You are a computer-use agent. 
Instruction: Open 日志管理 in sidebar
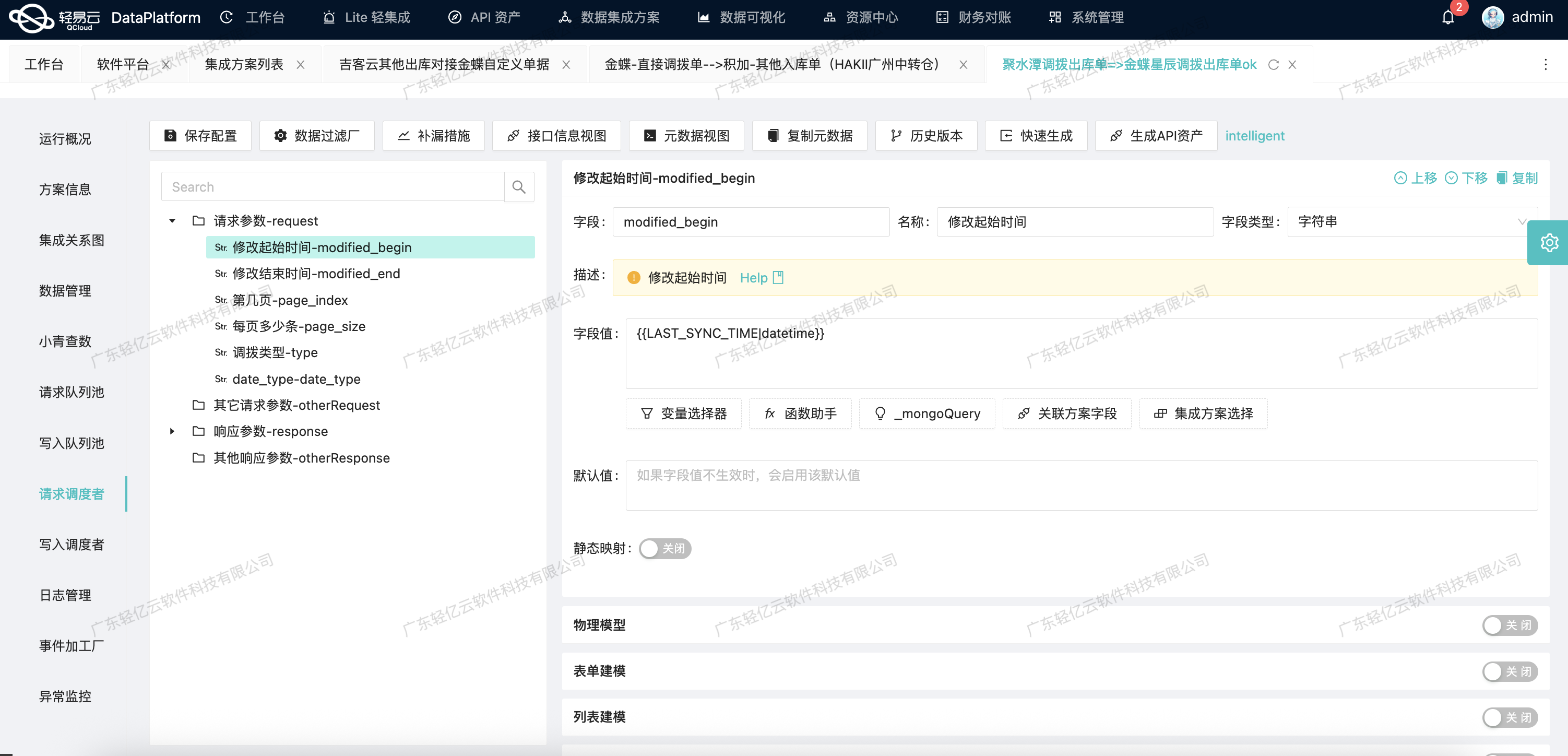tap(65, 595)
